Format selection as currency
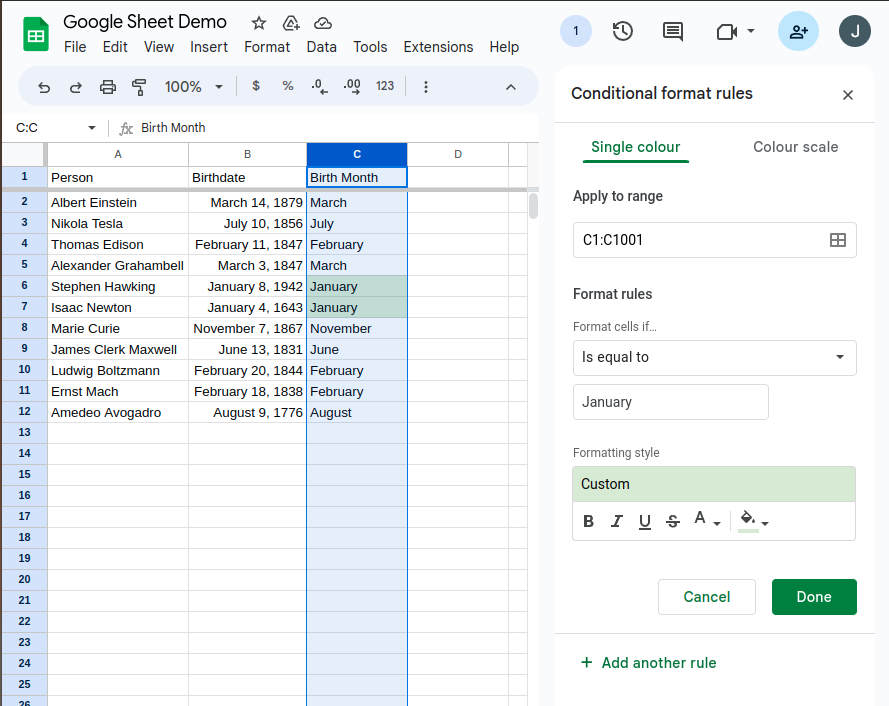The height and width of the screenshot is (706, 889). click(x=256, y=86)
